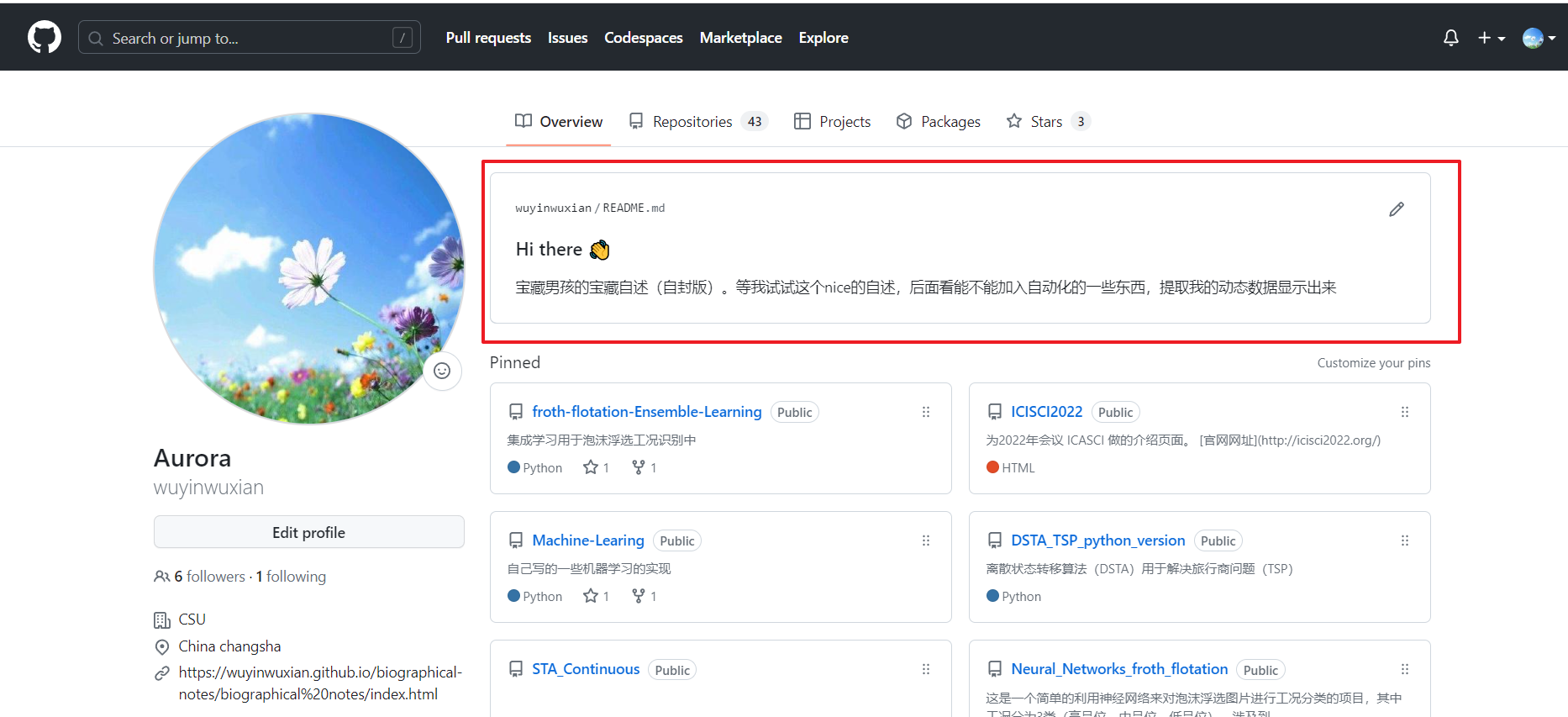This screenshot has height=717, width=1568.
Task: Click the Hi there heading
Action: tap(562, 250)
